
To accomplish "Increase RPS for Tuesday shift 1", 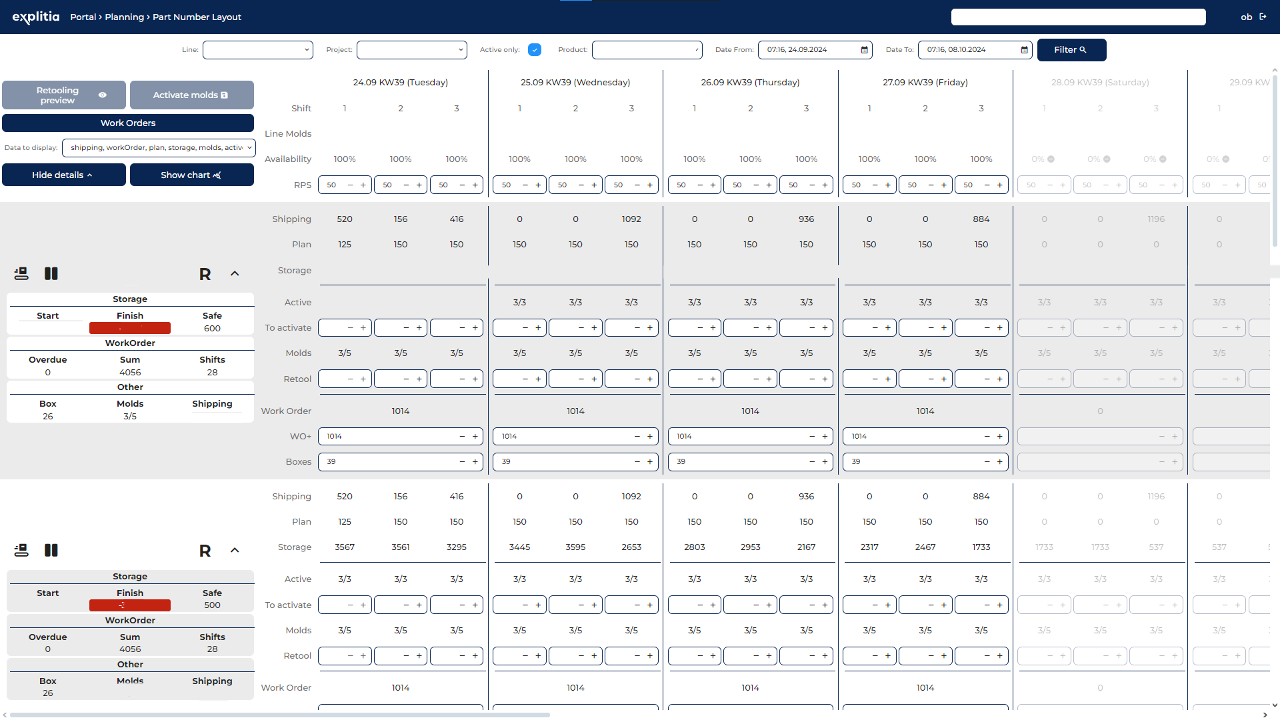I will click(363, 185).
